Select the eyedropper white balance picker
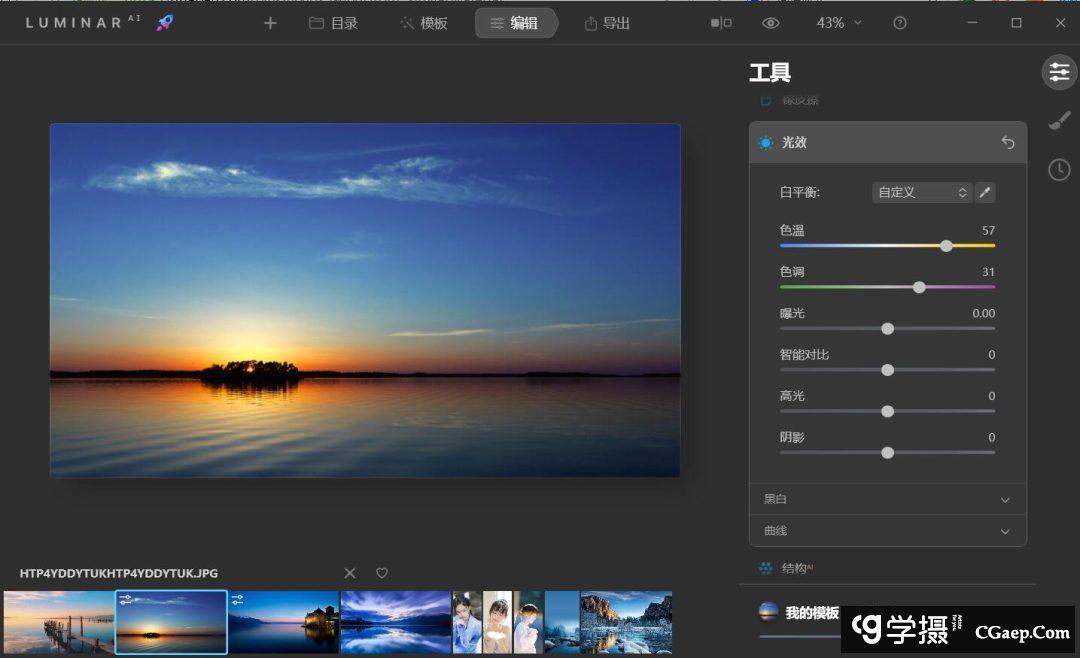This screenshot has width=1080, height=658. pos(985,192)
